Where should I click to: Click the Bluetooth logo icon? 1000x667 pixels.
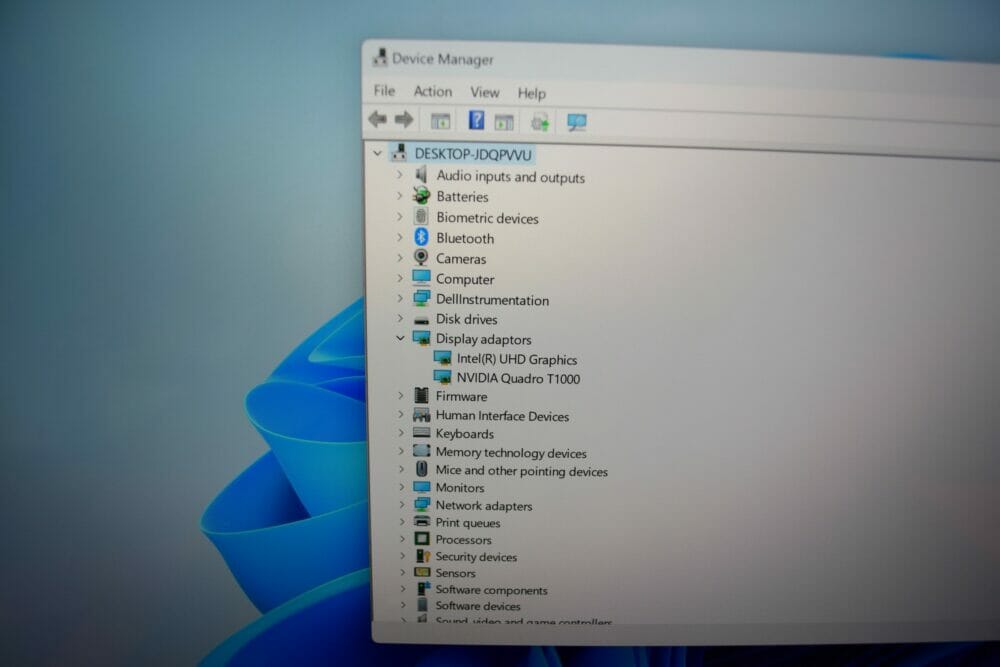point(421,237)
